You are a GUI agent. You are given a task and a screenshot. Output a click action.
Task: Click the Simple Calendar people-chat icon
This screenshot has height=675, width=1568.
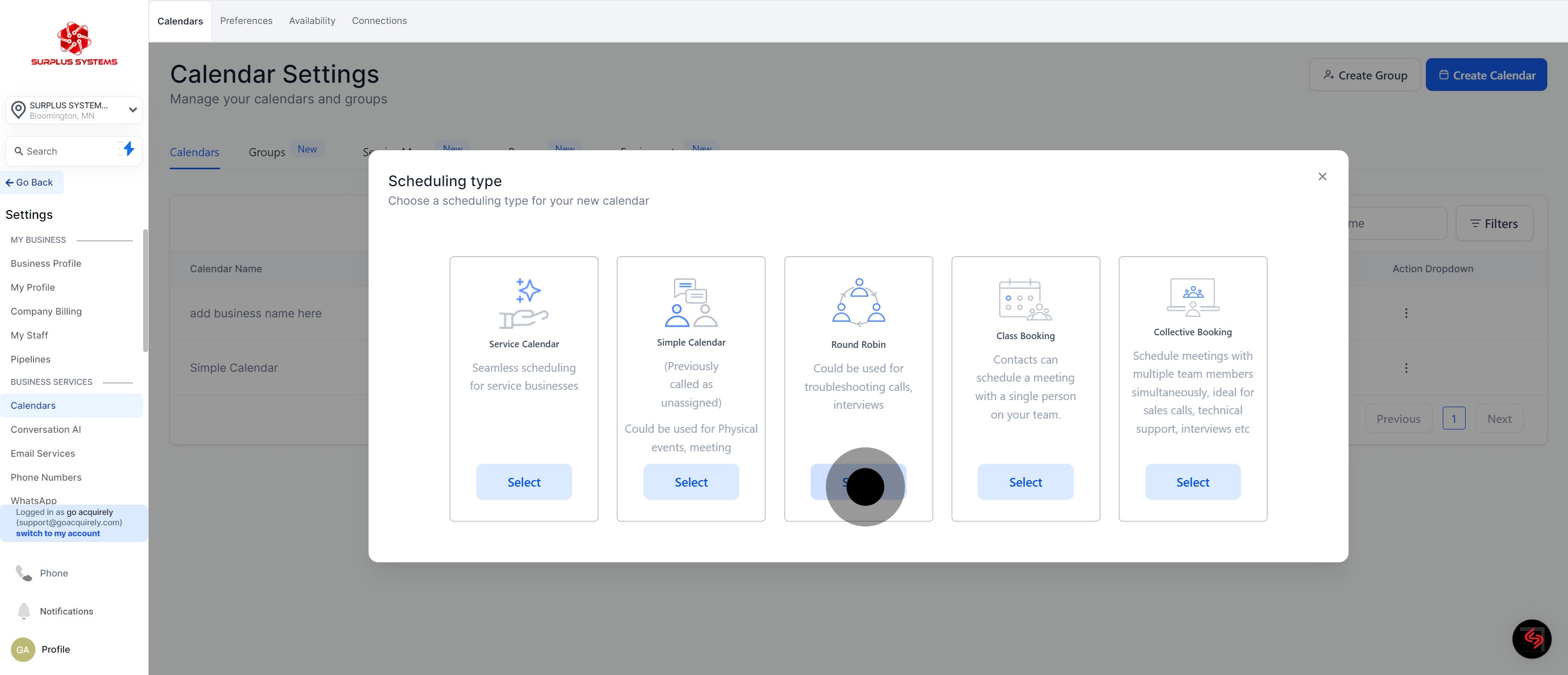pos(691,303)
